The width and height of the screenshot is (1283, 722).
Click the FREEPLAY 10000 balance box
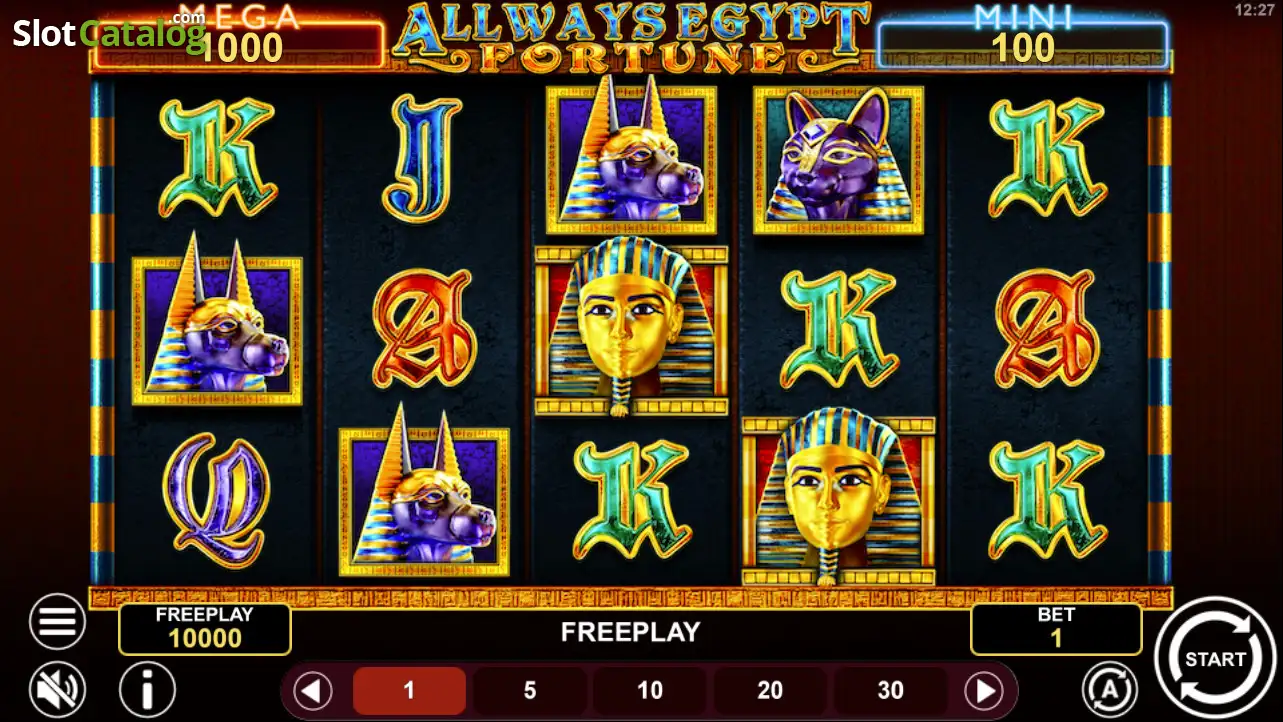205,629
